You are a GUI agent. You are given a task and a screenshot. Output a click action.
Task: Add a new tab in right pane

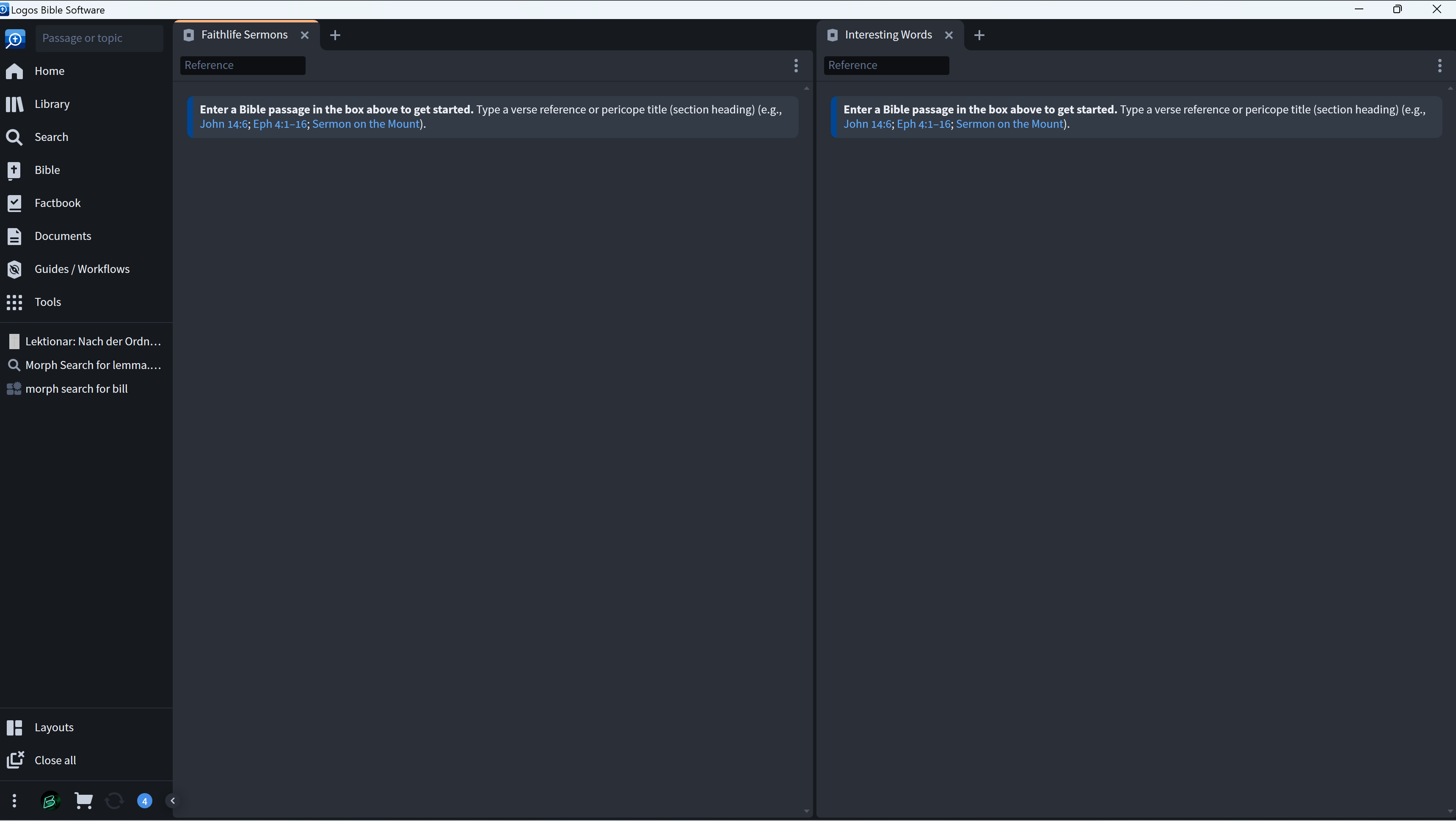pyautogui.click(x=979, y=35)
